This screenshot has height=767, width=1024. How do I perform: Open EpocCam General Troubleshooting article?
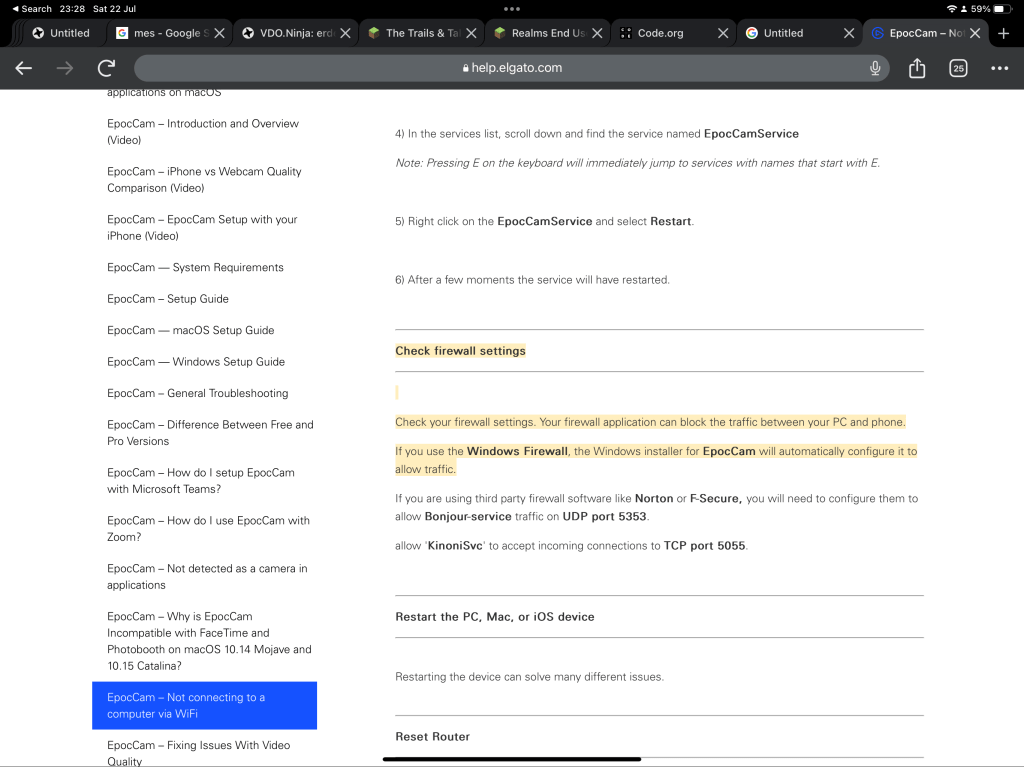[198, 393]
